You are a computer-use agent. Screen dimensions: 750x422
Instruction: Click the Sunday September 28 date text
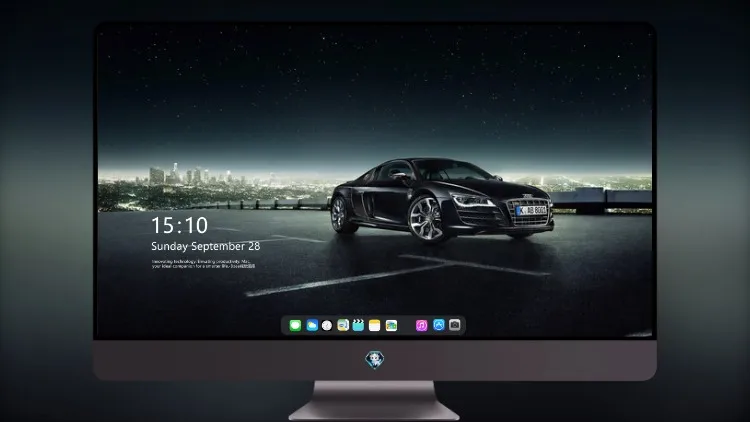click(206, 246)
